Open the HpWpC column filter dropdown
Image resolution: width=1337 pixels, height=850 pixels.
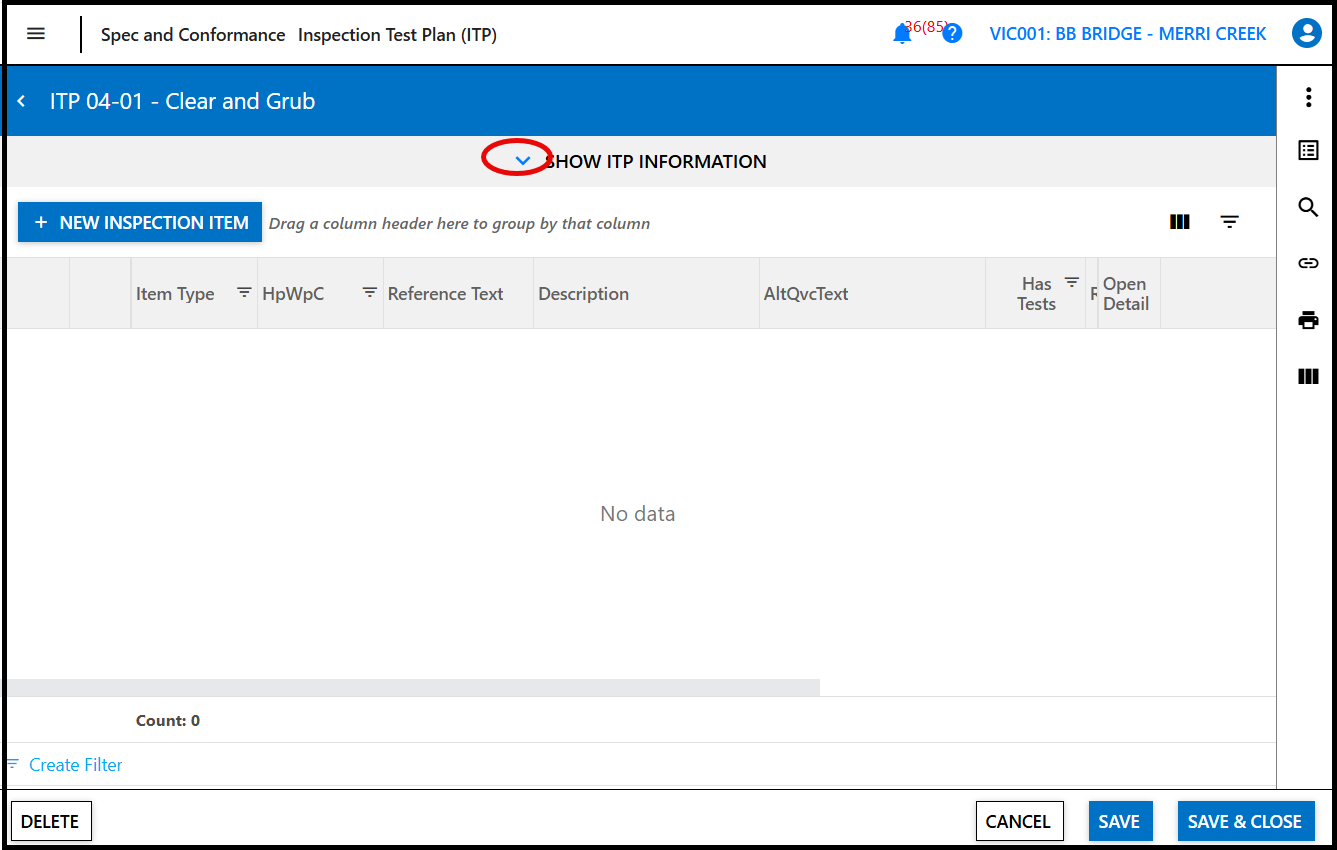tap(370, 293)
